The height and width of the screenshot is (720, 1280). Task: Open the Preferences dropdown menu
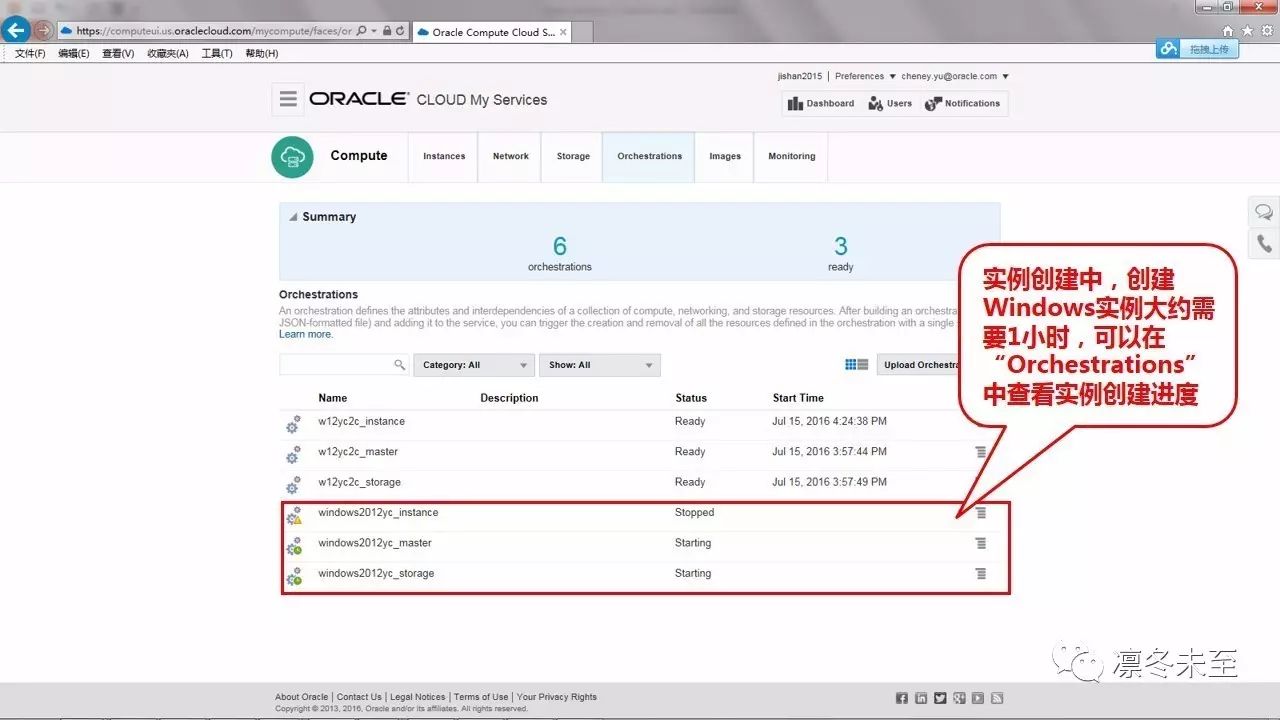coord(864,76)
